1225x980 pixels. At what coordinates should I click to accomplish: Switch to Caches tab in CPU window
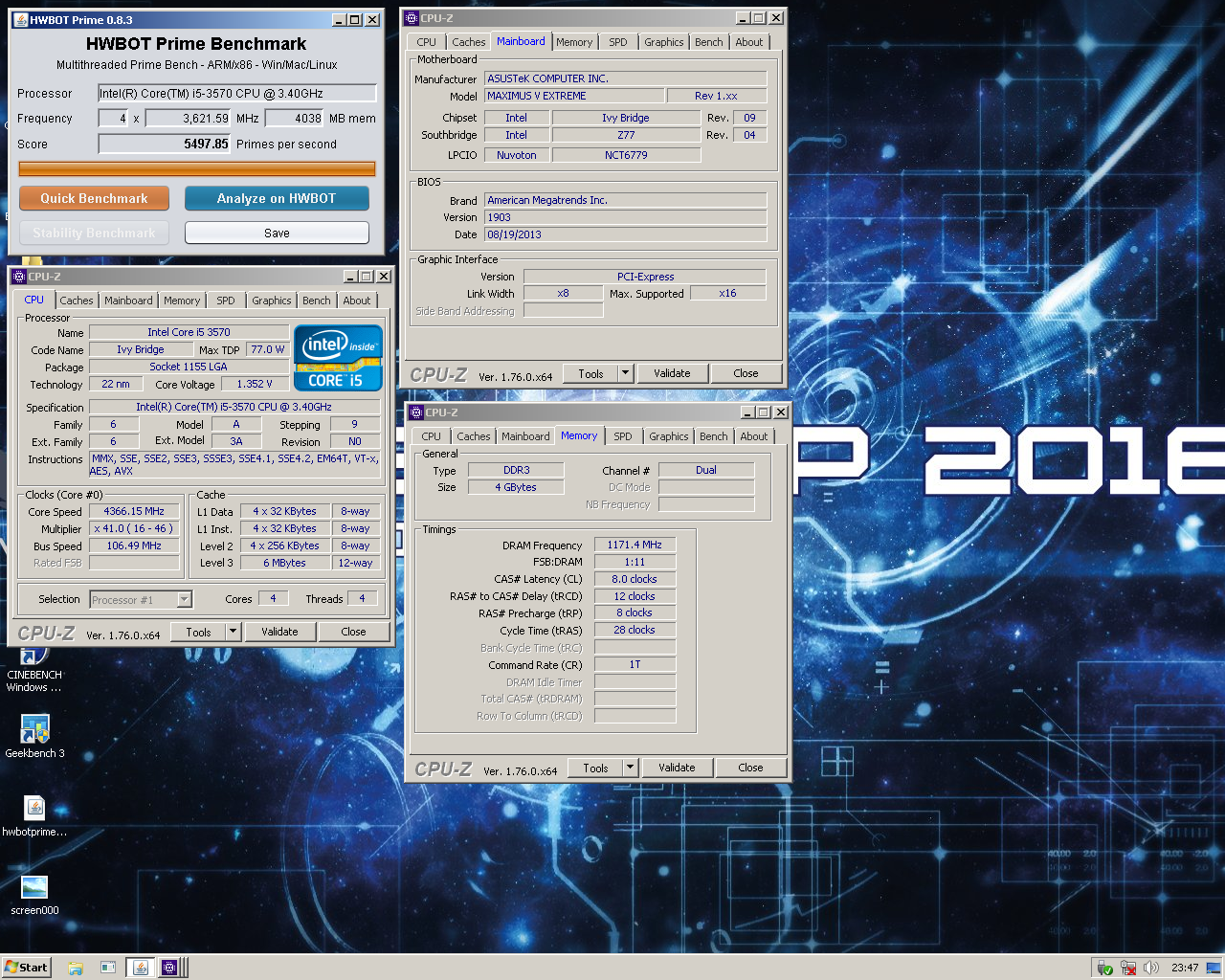(77, 301)
